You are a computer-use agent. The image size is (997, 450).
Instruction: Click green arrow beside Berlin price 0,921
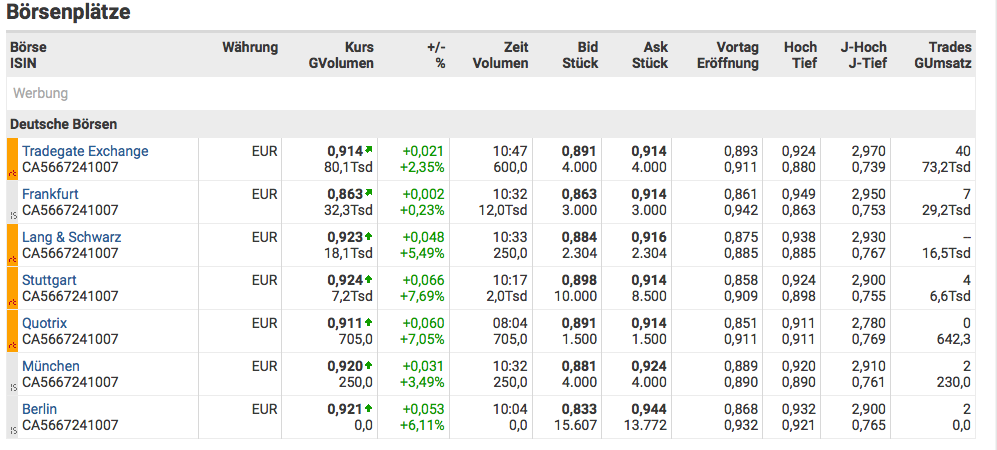click(369, 409)
